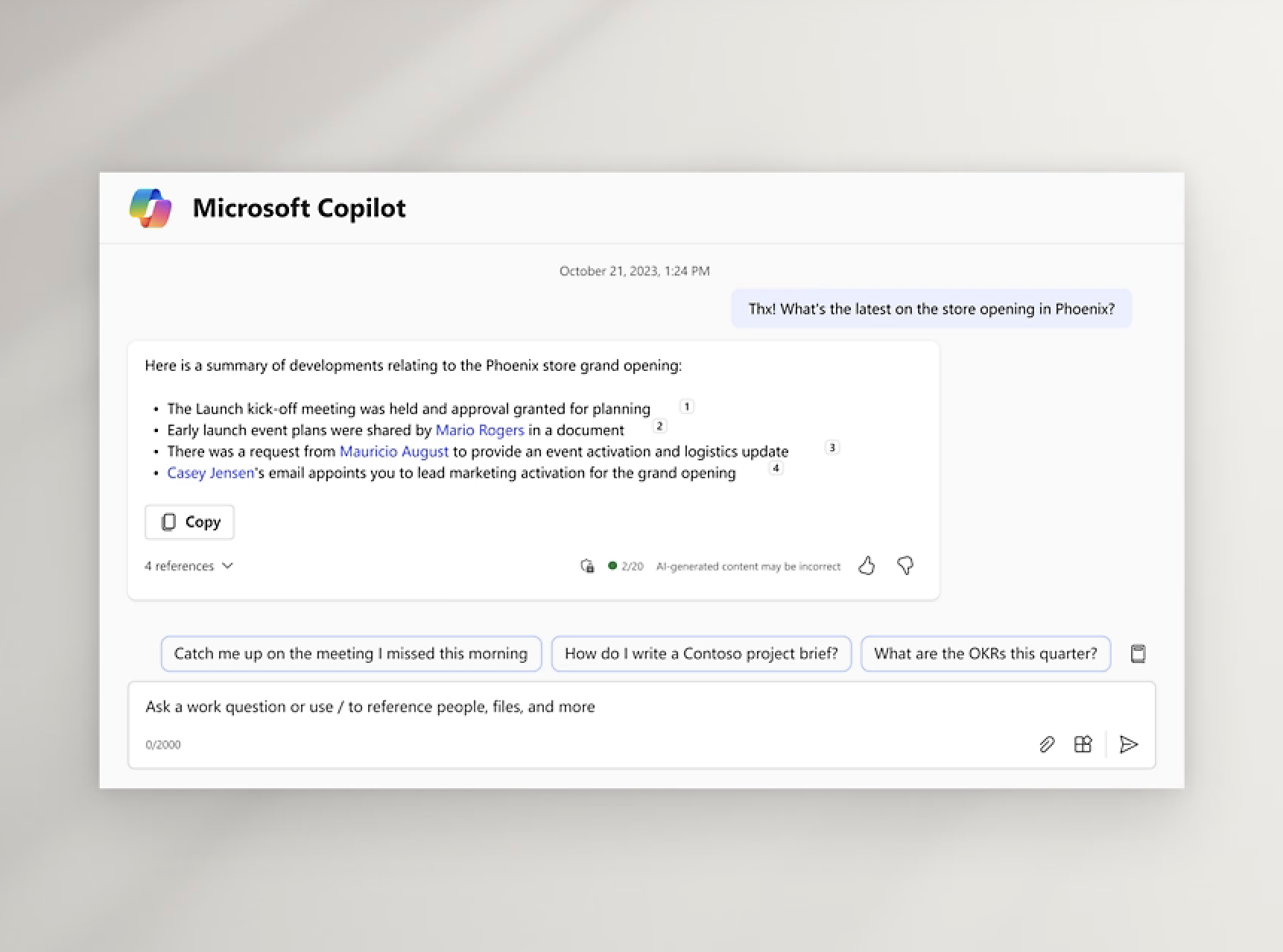Click the Microsoft Copilot logo
Viewport: 1283px width, 952px height.
(151, 208)
